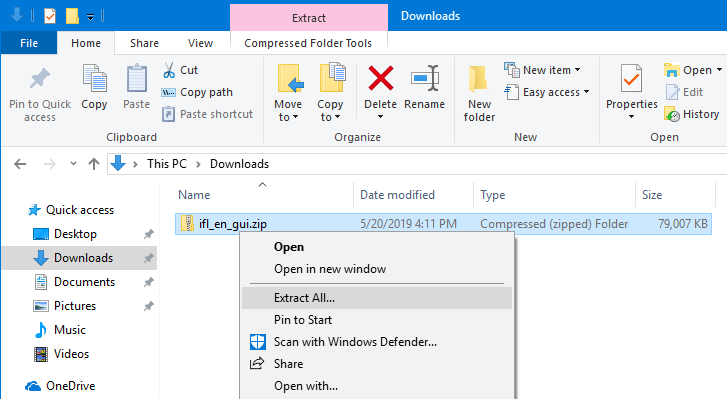This screenshot has width=727, height=399.
Task: Open the Properties checkmark icon
Action: pos(631,78)
